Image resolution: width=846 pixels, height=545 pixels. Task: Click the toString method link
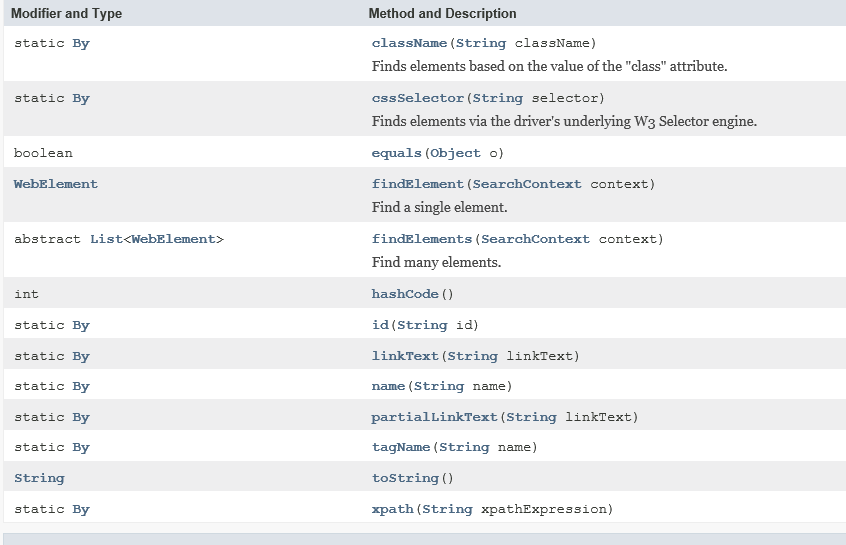click(405, 478)
